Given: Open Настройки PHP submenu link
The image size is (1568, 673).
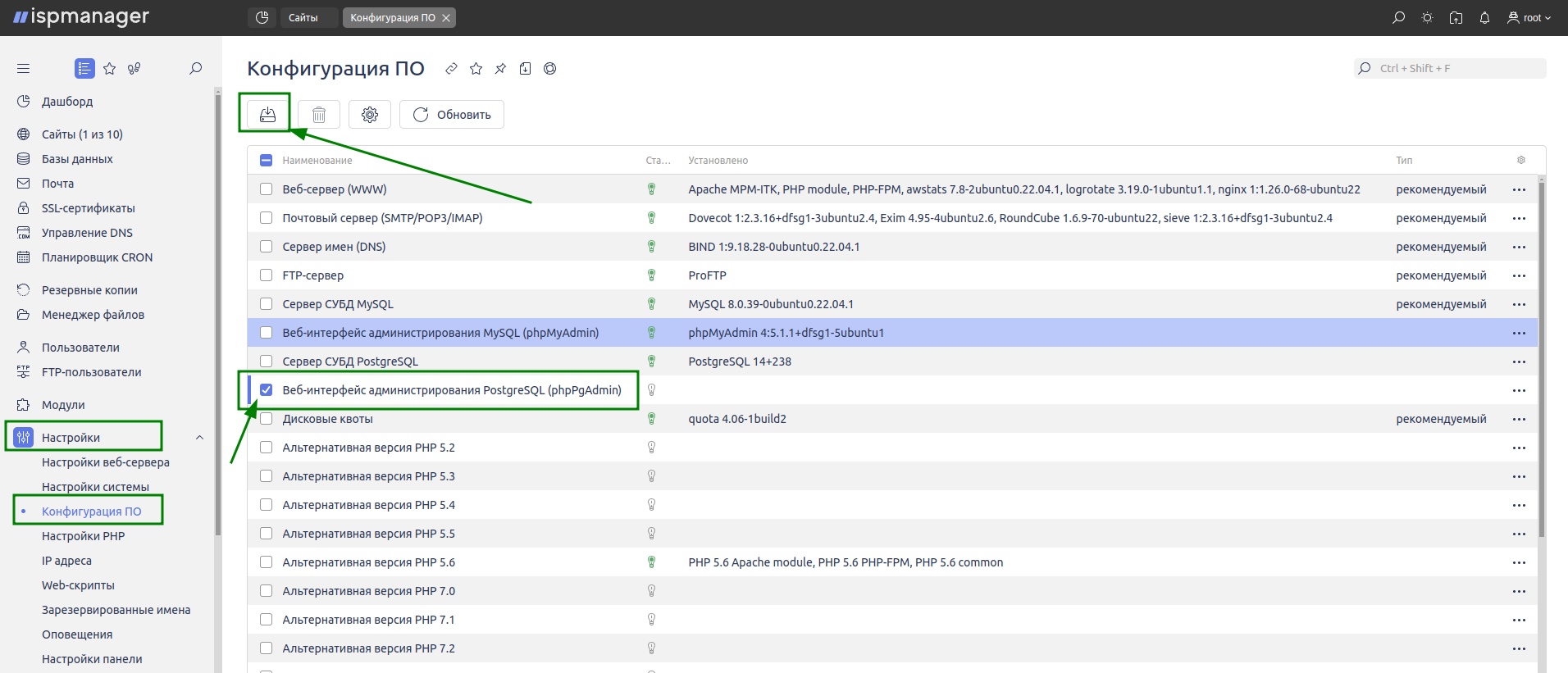Looking at the screenshot, I should tap(84, 536).
